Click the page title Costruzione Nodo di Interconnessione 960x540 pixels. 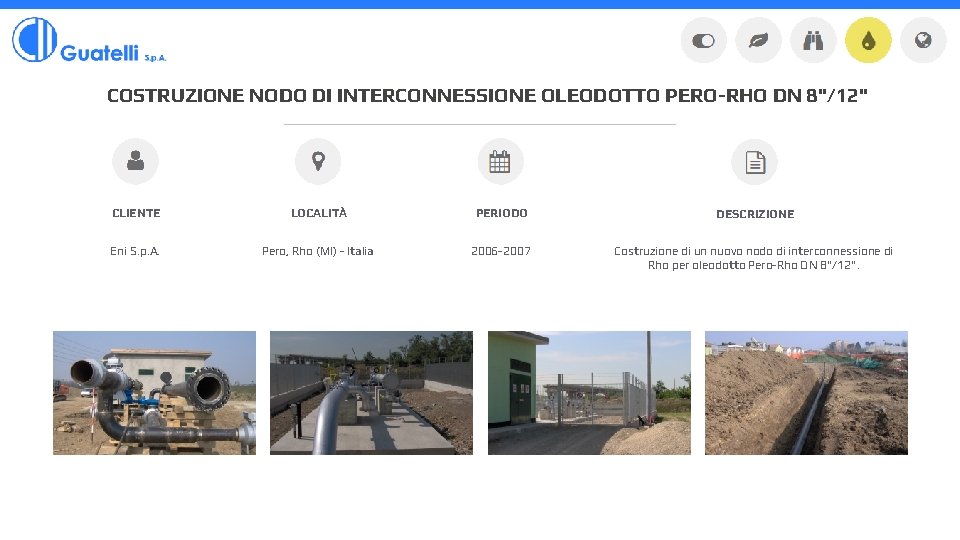point(487,96)
